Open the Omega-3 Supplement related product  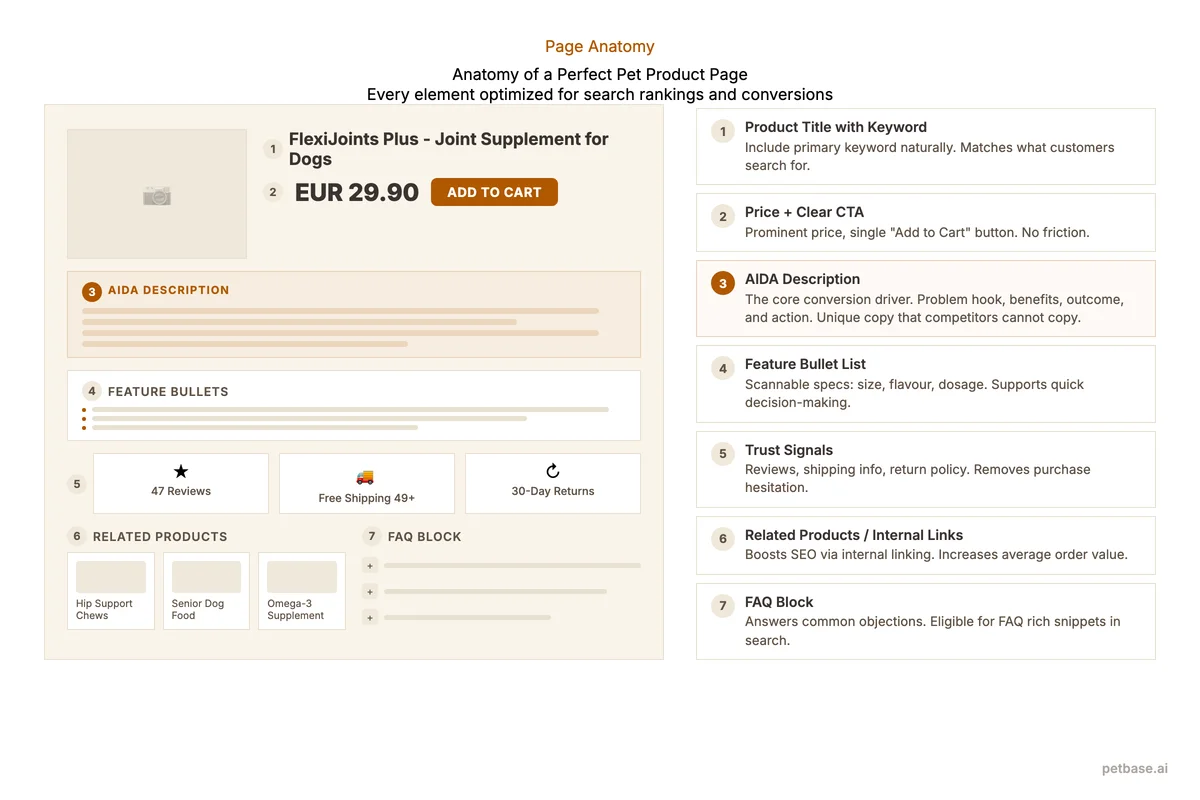[x=301, y=590]
